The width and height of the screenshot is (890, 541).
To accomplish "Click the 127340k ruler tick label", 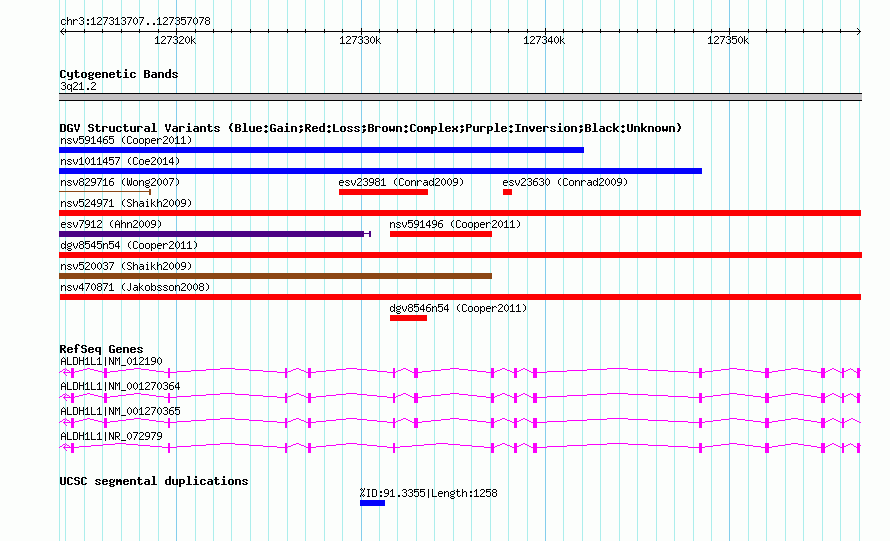I will (544, 40).
